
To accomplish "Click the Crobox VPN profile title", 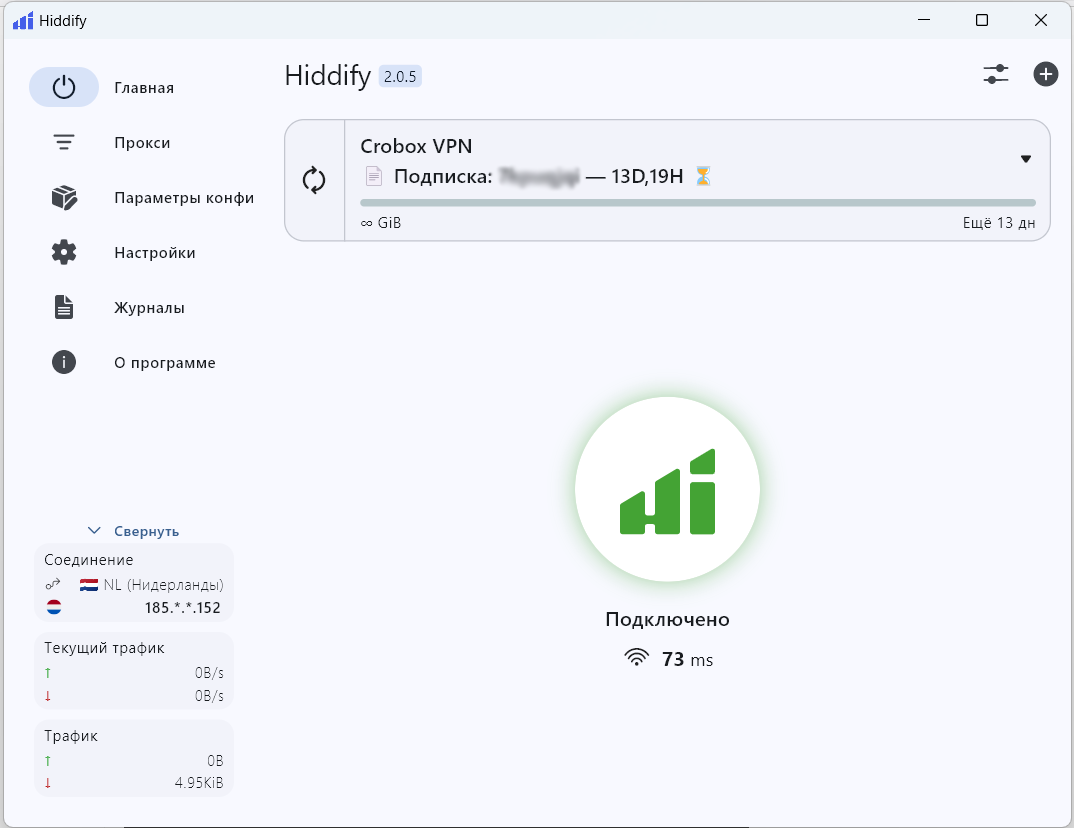I will click(416, 146).
